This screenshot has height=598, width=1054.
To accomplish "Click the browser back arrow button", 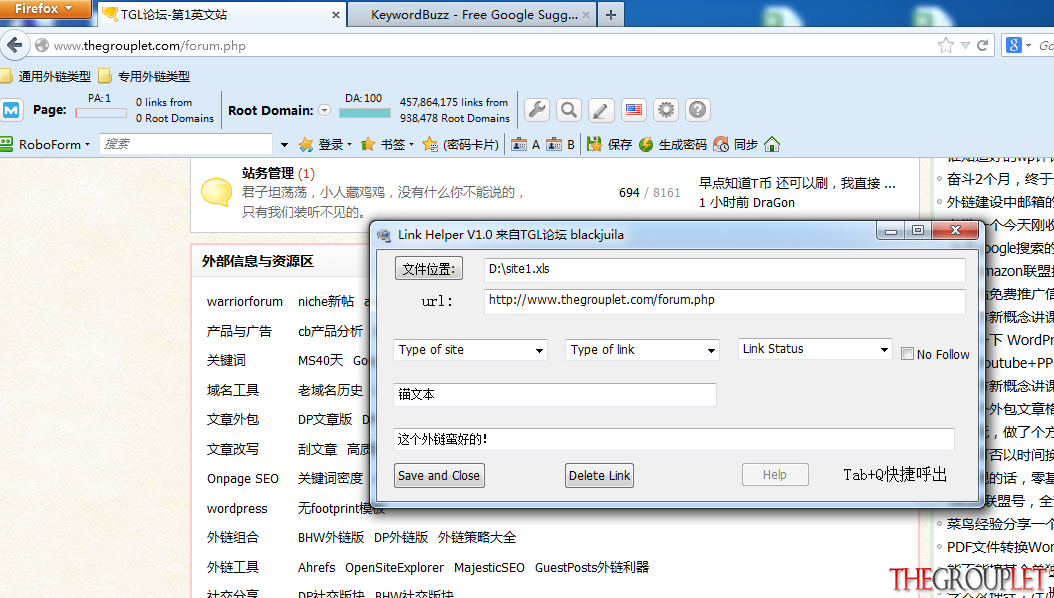I will point(13,46).
